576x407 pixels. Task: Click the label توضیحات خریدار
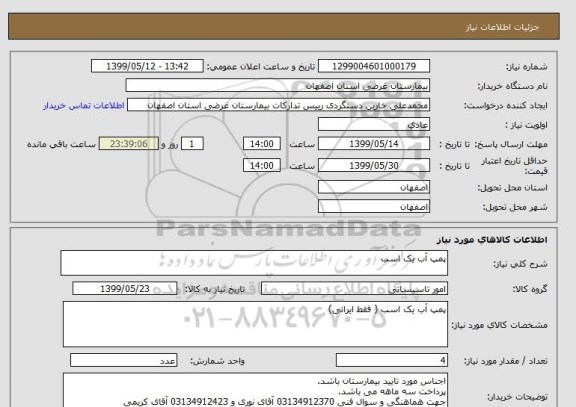pos(517,397)
